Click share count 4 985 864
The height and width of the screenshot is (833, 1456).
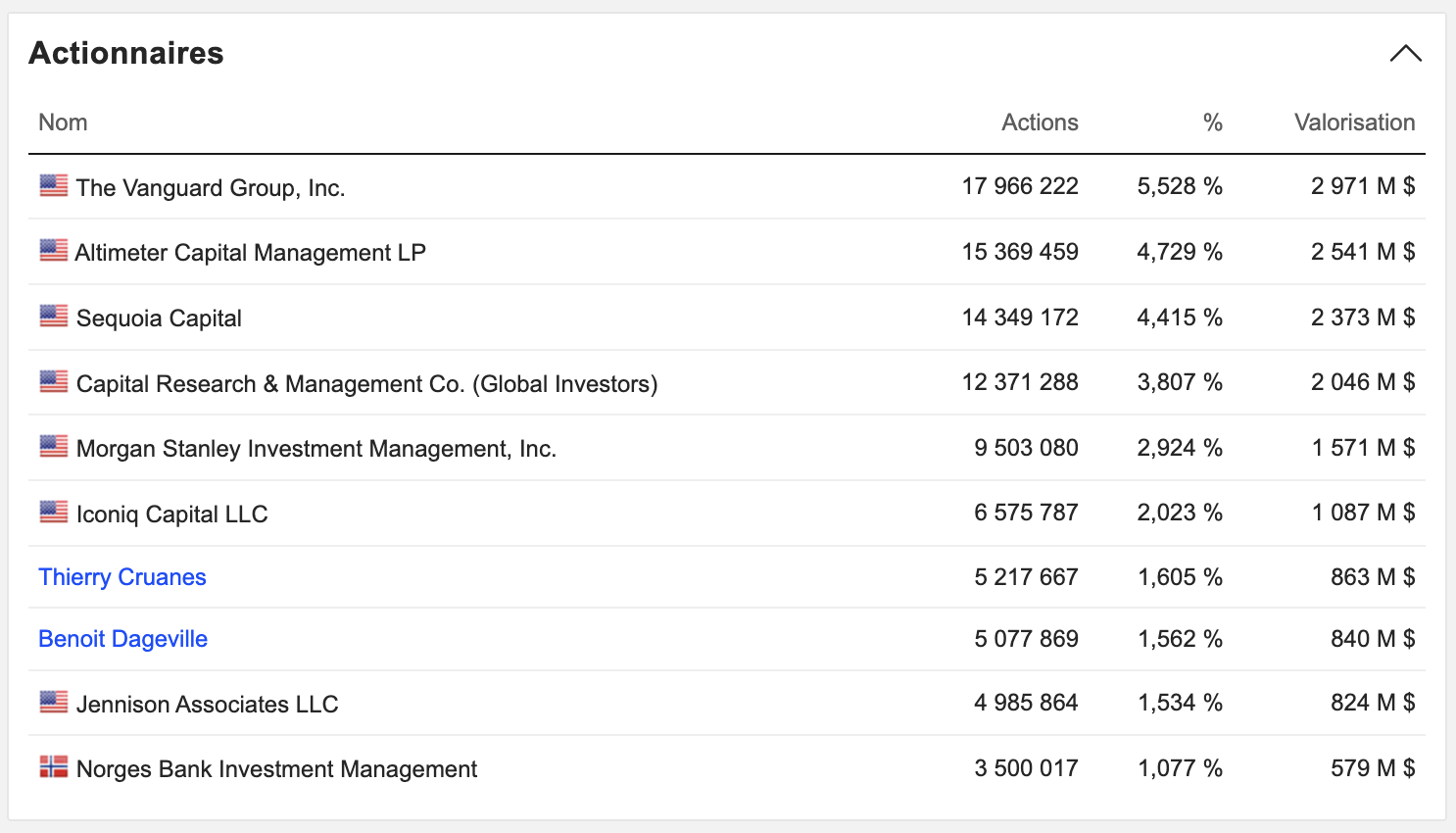(x=1026, y=703)
